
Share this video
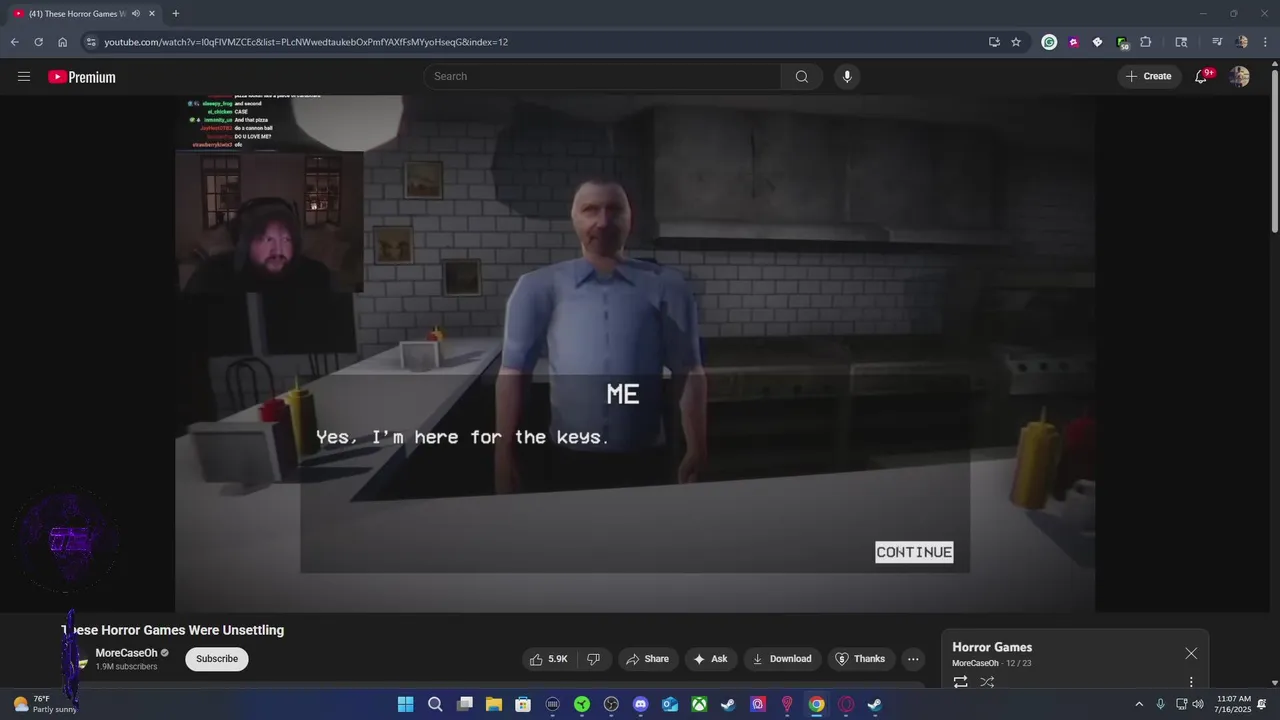(x=647, y=659)
